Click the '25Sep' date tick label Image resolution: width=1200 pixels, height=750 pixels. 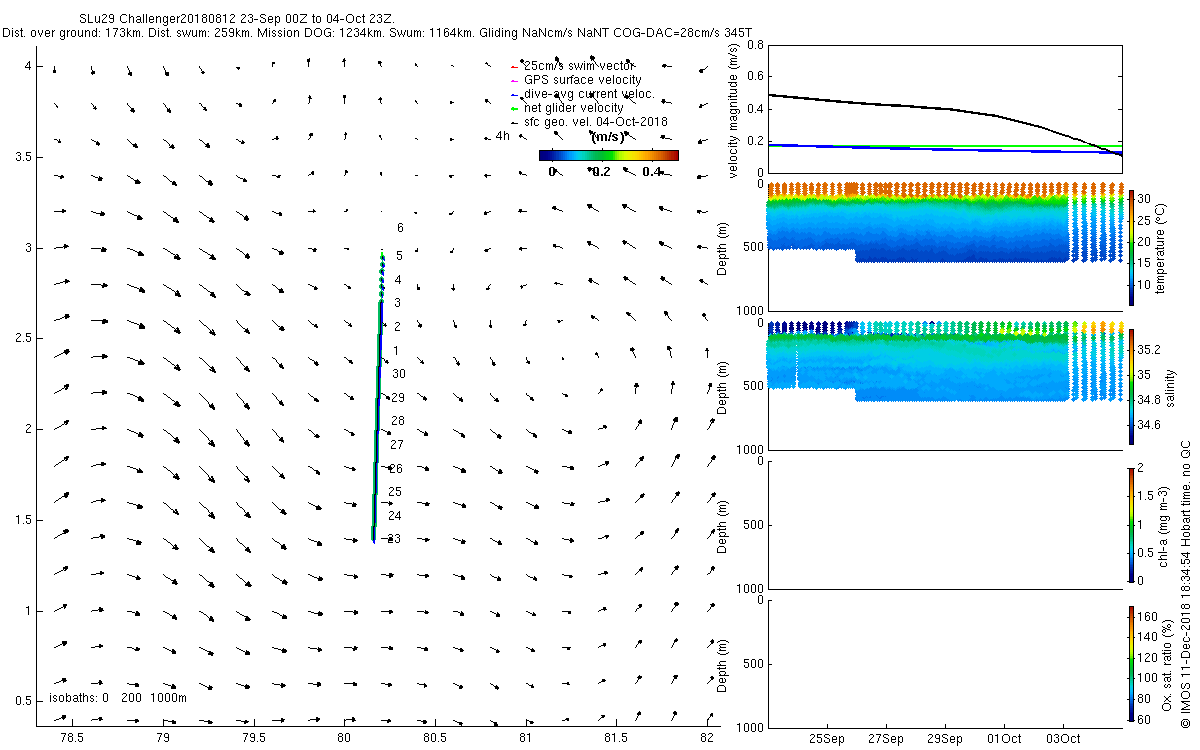828,739
